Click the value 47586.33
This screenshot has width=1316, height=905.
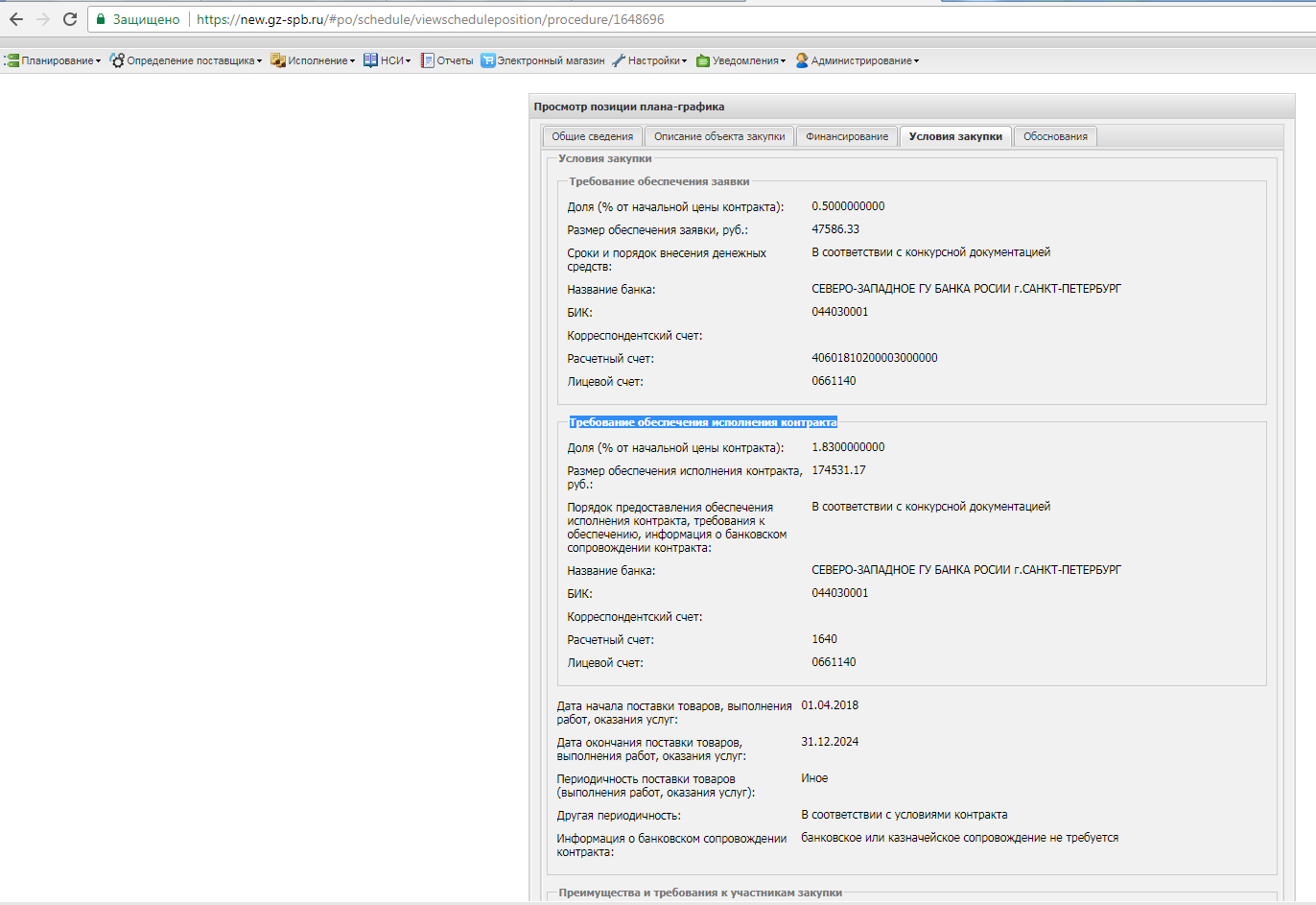[x=835, y=229]
